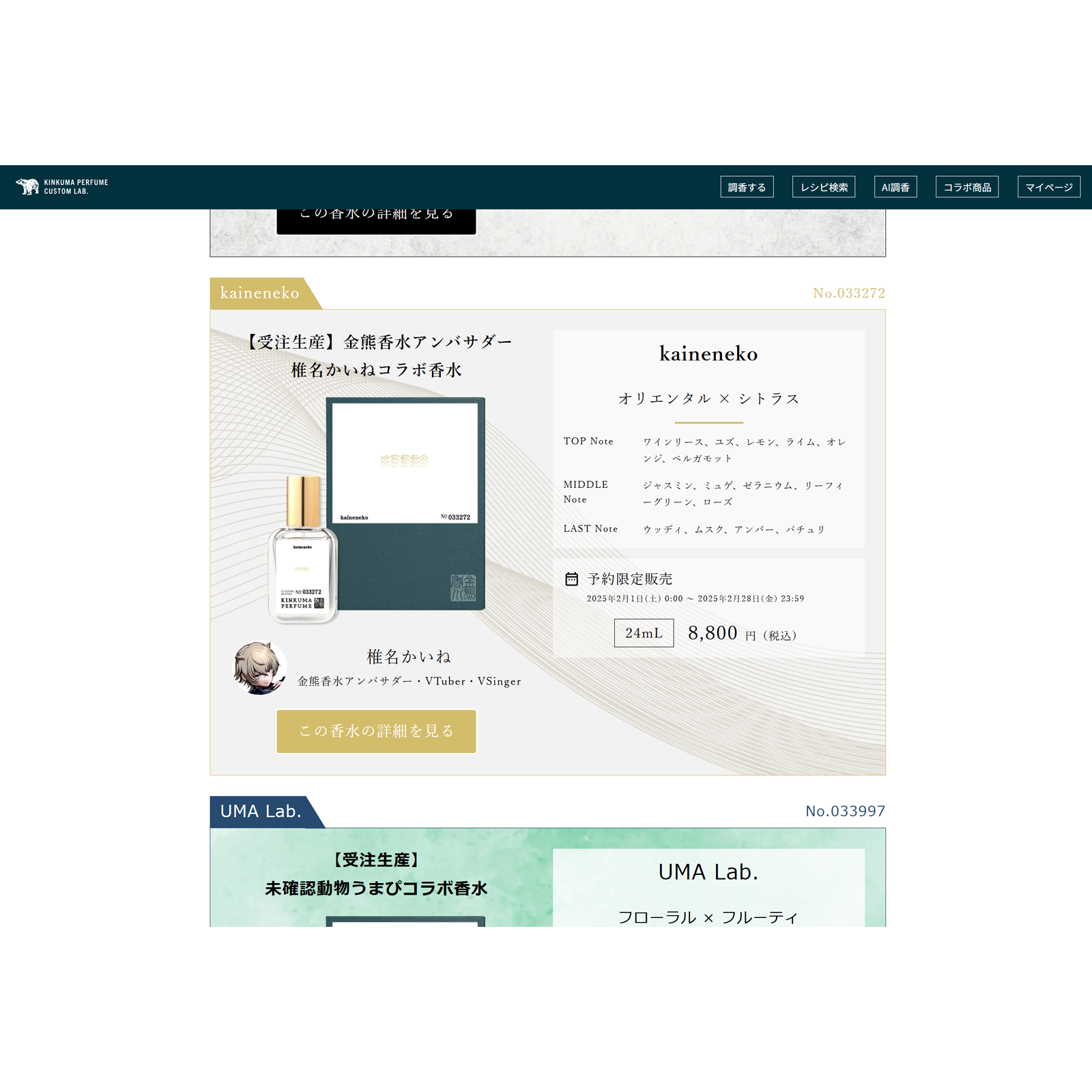Screen dimensions: 1092x1092
Task: Click the calendar icon beside 予約限定販売
Action: [571, 579]
